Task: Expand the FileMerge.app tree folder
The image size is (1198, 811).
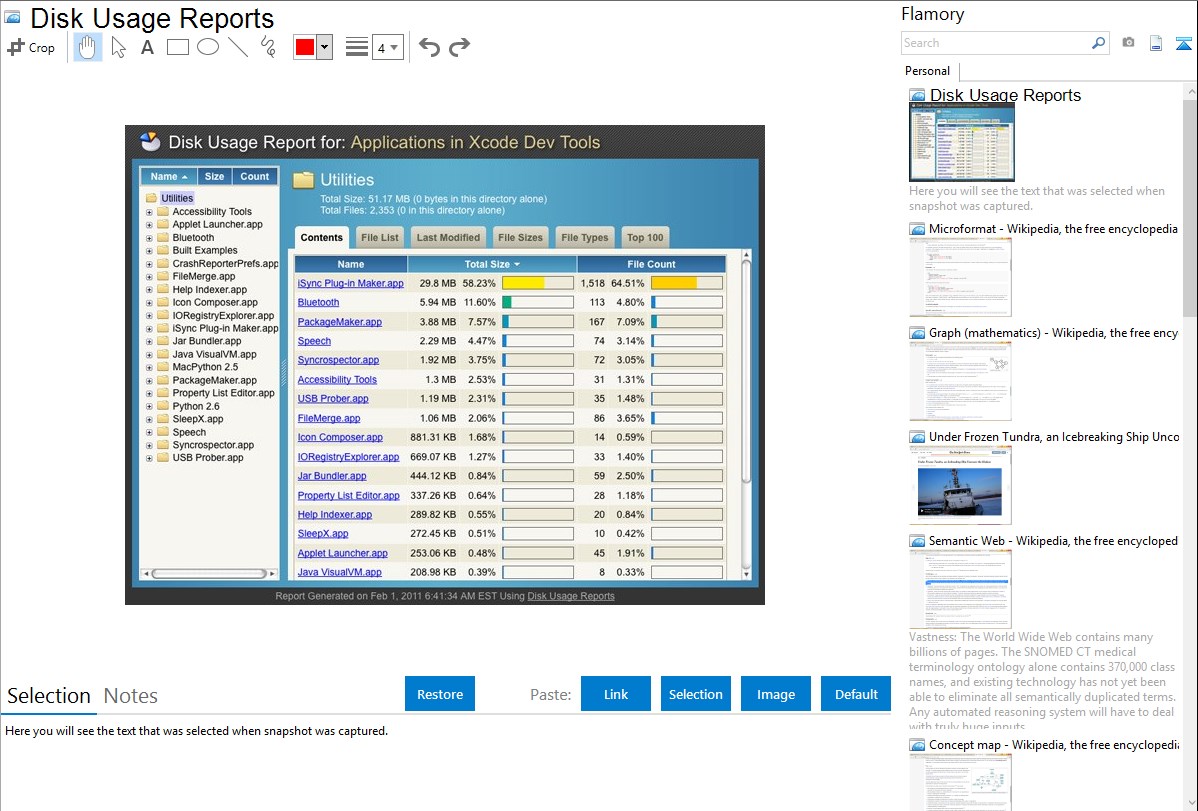Action: tap(149, 277)
